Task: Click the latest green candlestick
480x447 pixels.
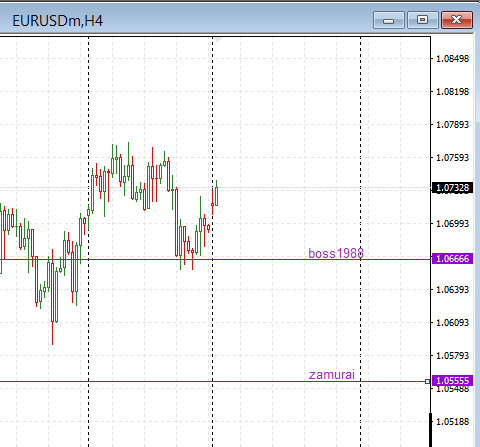Action: (x=216, y=196)
